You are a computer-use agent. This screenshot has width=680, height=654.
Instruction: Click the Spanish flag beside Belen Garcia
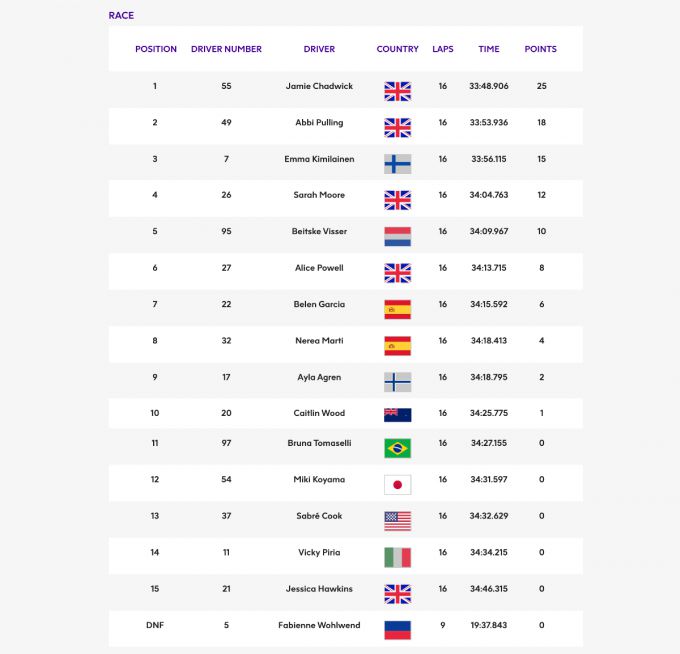point(397,310)
